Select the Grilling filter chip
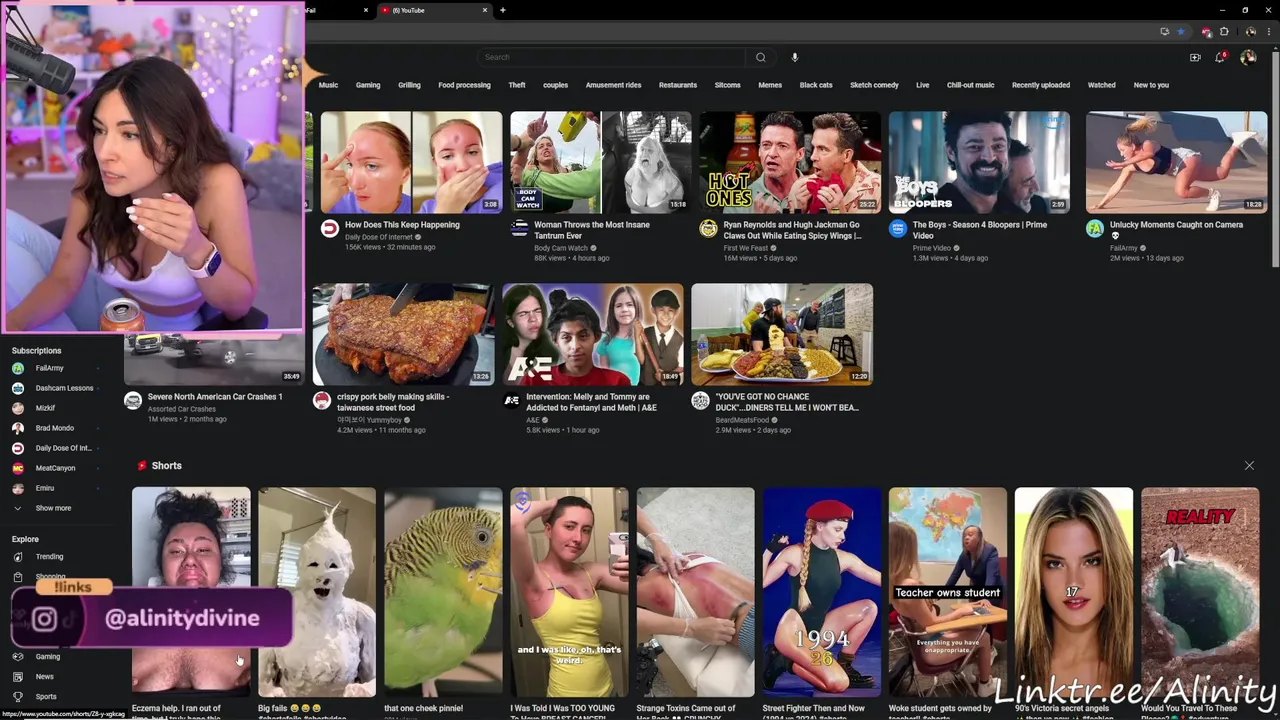The width and height of the screenshot is (1280, 720). tap(409, 85)
